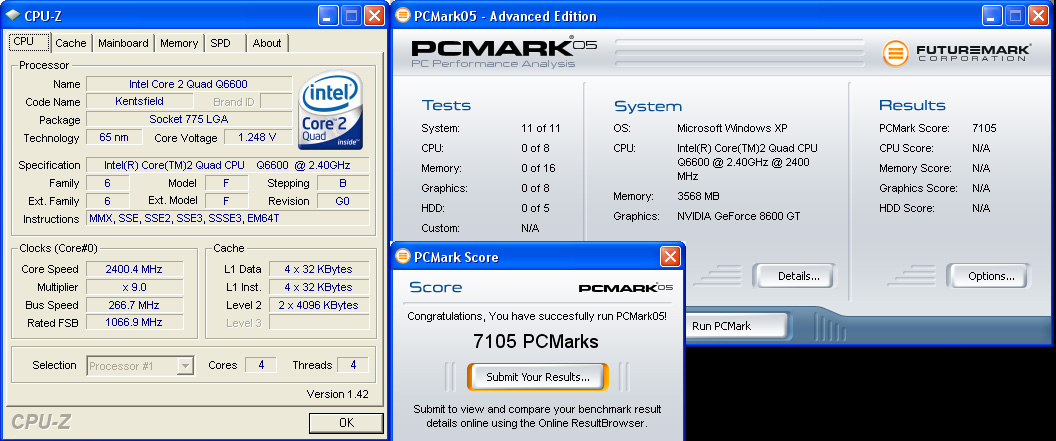The height and width of the screenshot is (441, 1056).
Task: Click the 1.248 V core voltage value
Action: click(x=257, y=138)
